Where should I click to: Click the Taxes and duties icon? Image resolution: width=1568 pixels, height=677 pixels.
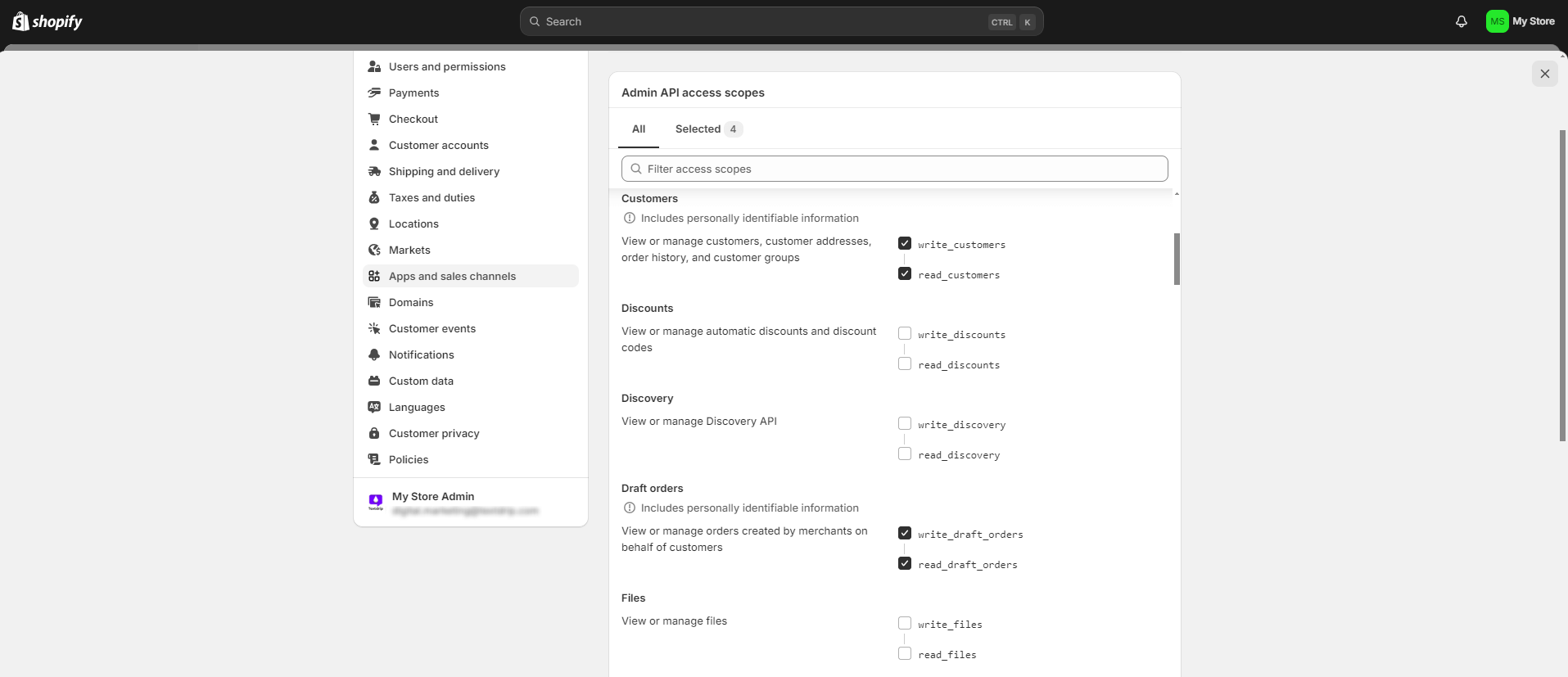click(x=374, y=197)
